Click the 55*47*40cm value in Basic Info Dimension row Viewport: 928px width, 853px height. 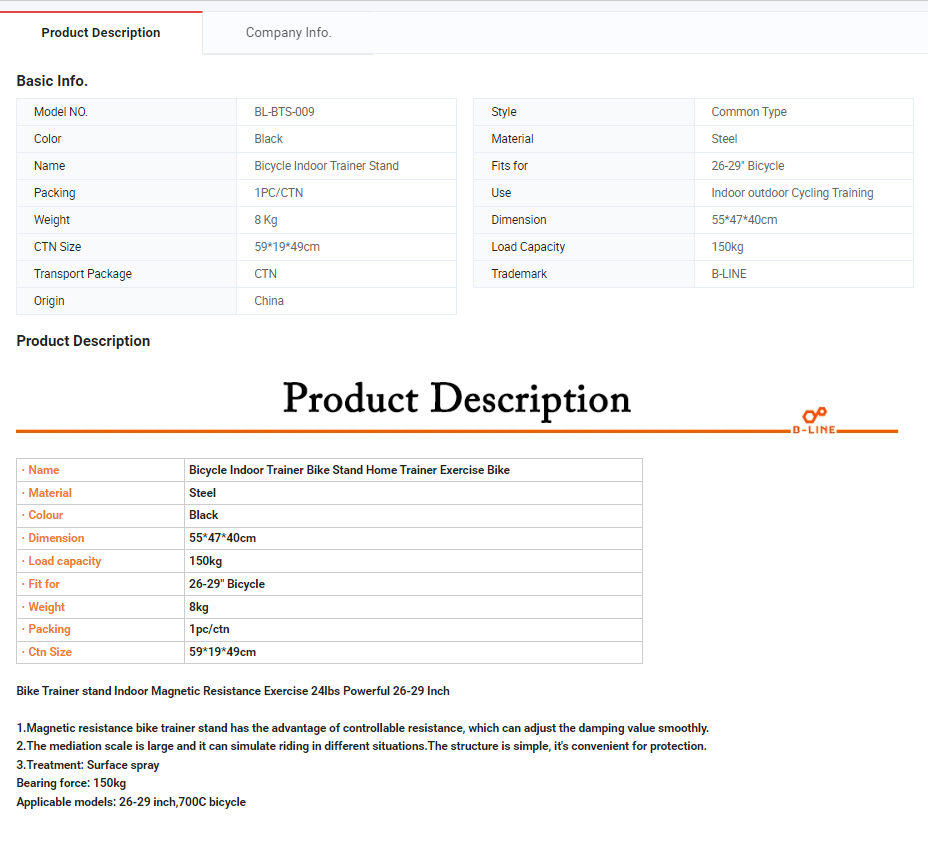coord(745,220)
